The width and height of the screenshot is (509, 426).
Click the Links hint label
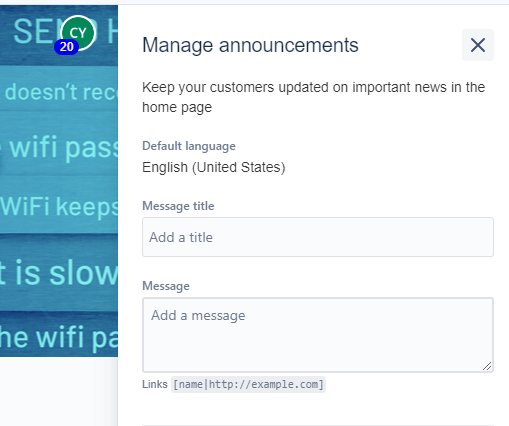pyautogui.click(x=155, y=384)
